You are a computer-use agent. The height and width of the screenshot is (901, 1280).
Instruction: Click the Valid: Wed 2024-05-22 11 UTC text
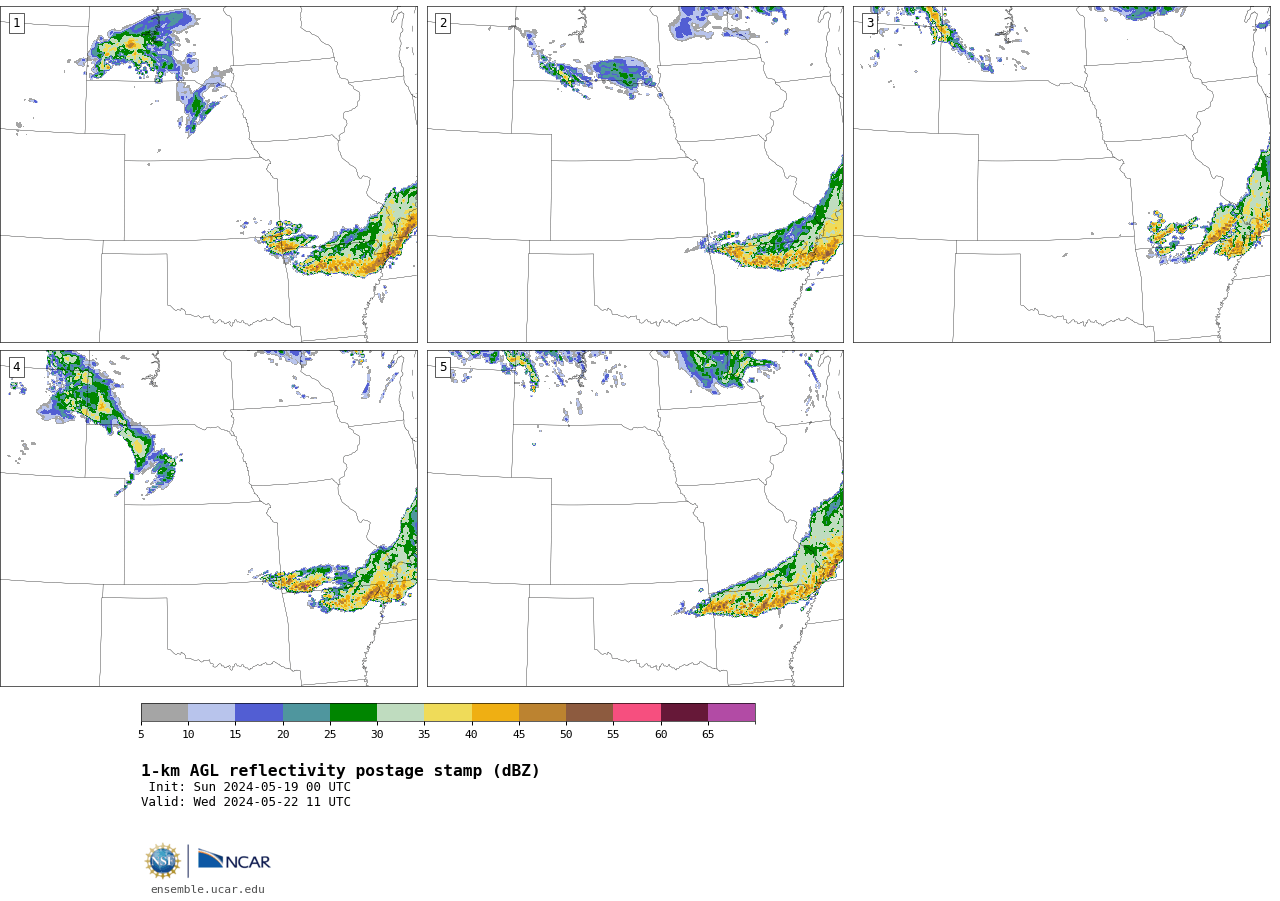pos(246,802)
